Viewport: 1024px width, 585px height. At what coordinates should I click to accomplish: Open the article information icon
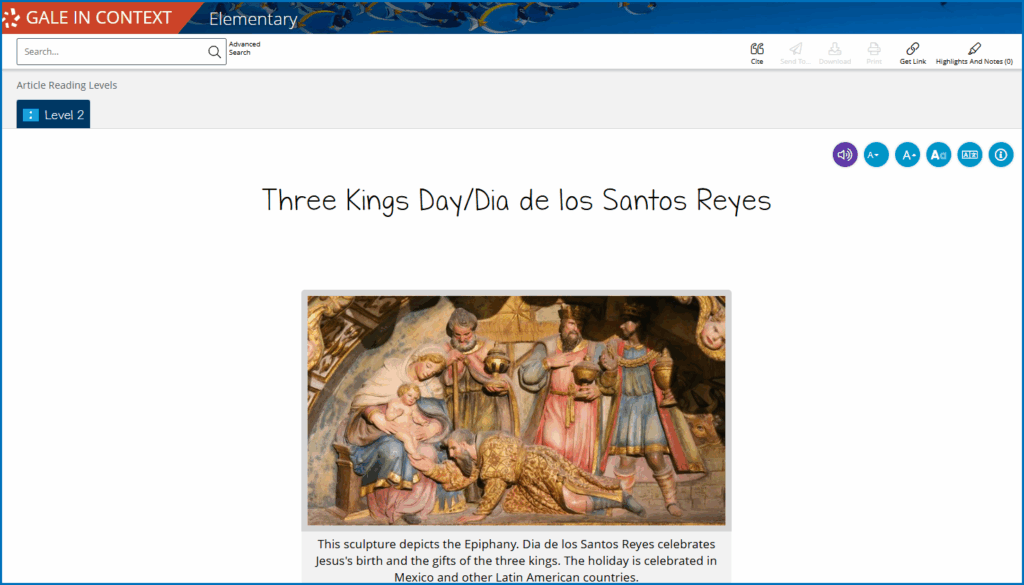pyautogui.click(x=1001, y=155)
